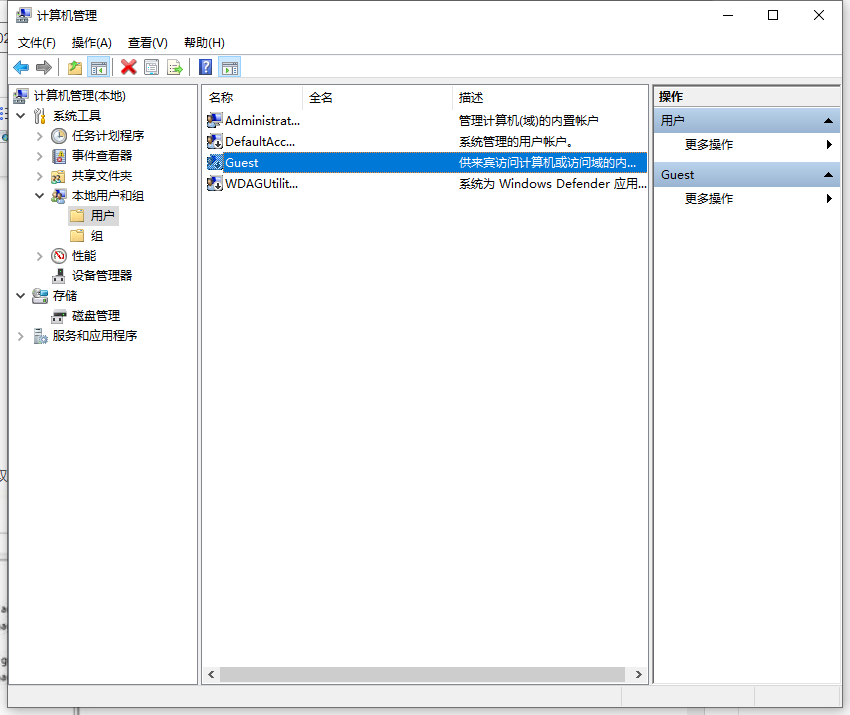Collapse the 用户 section in actions pane
Screen dimensions: 850x715
point(828,121)
